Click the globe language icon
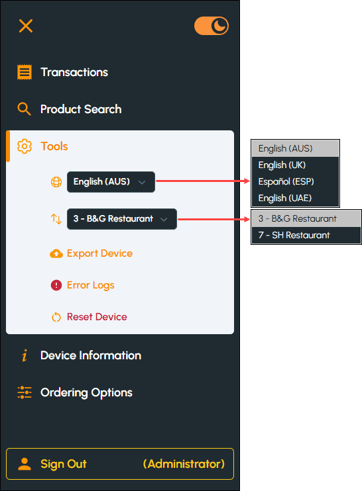The width and height of the screenshot is (362, 491). 56,182
